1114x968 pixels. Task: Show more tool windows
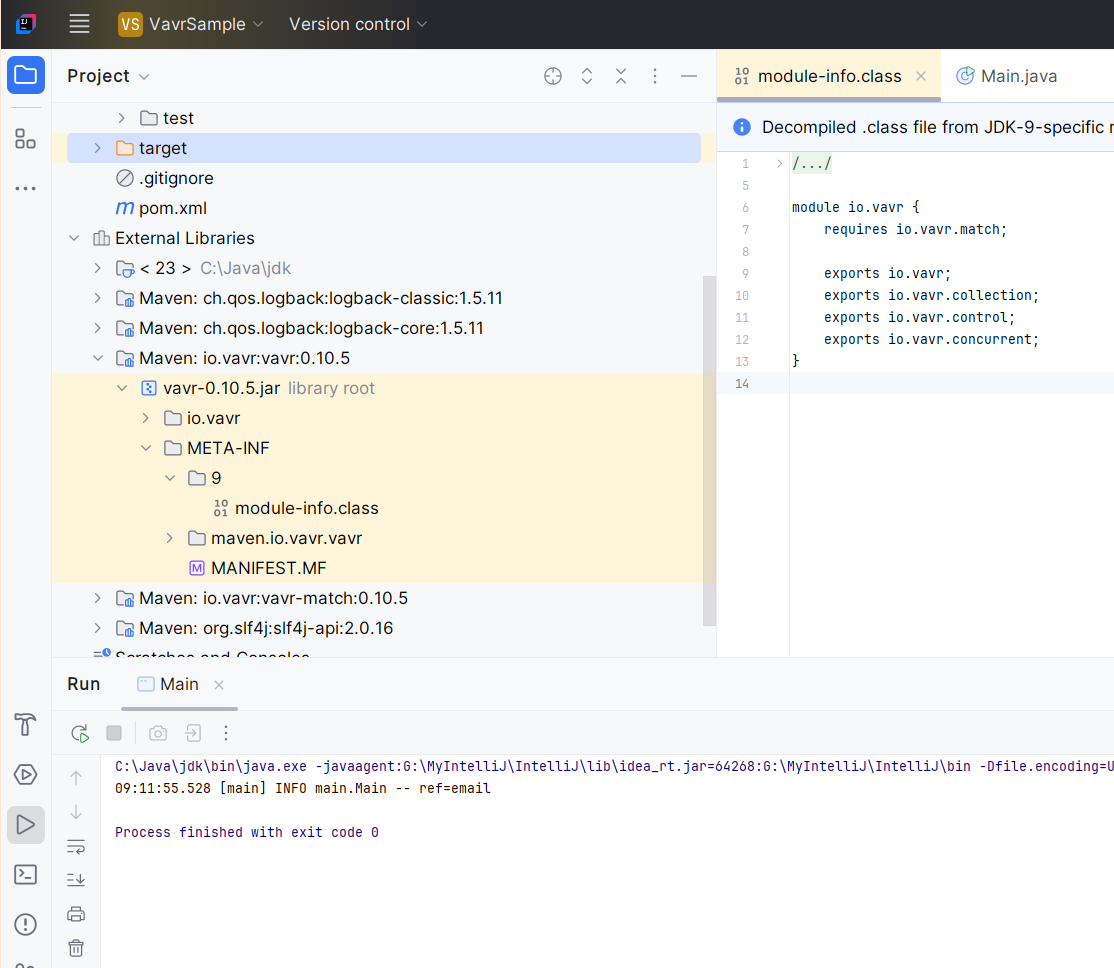coord(26,188)
